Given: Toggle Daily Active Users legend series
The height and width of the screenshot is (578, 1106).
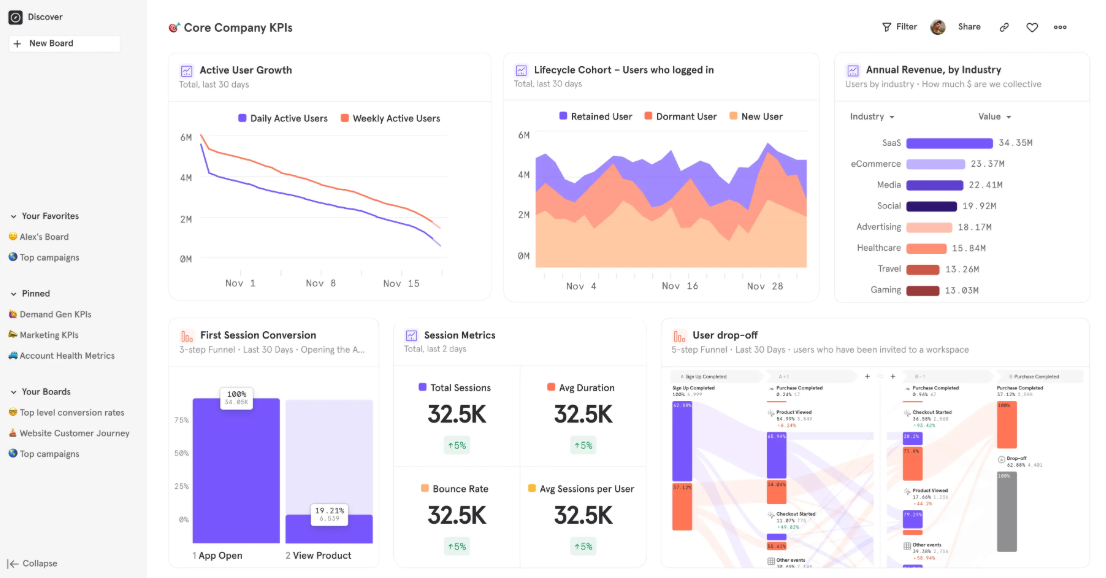Looking at the screenshot, I should pyautogui.click(x=283, y=119).
